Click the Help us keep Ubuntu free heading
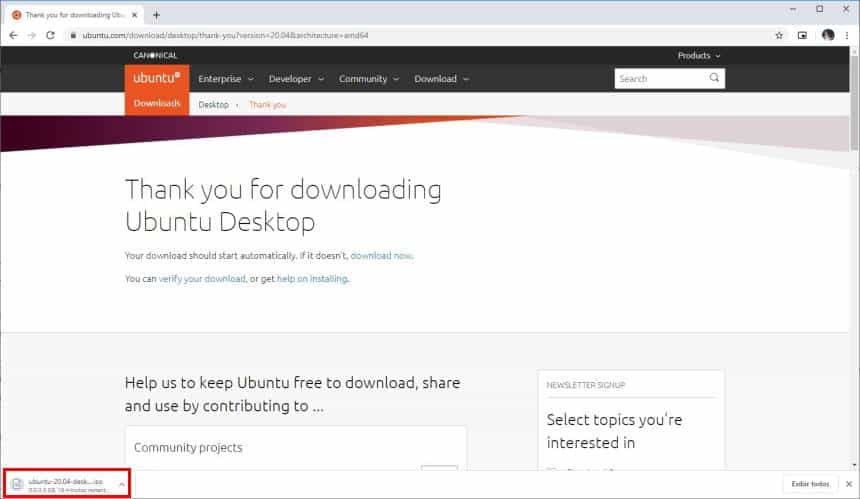Screen dimensions: 860x499 (292, 394)
